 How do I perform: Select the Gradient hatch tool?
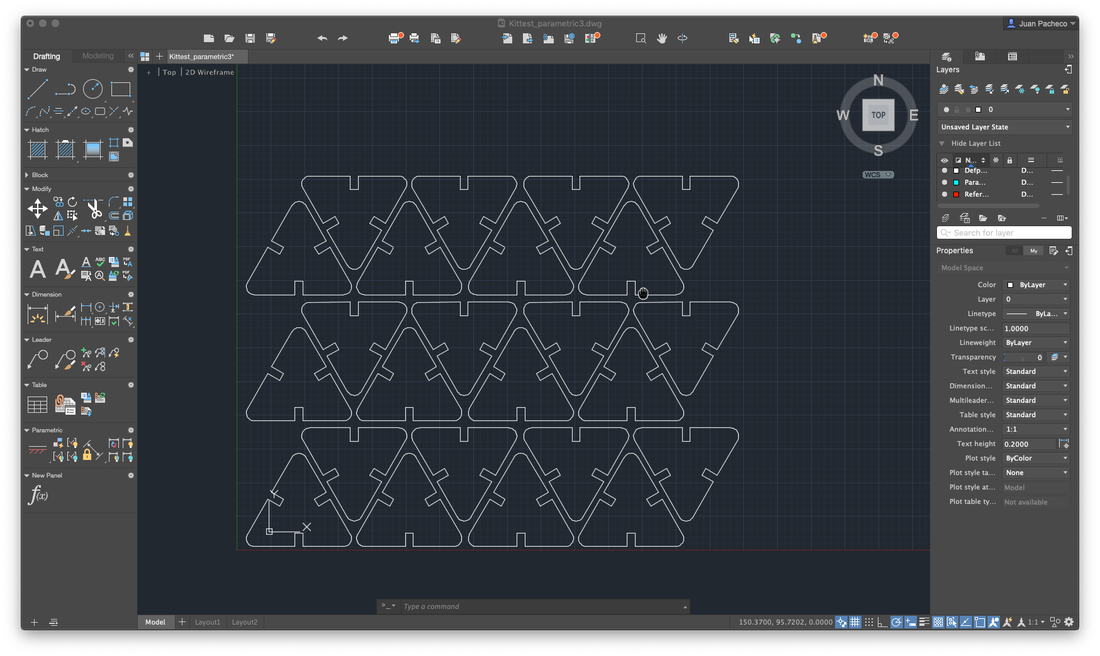[93, 149]
